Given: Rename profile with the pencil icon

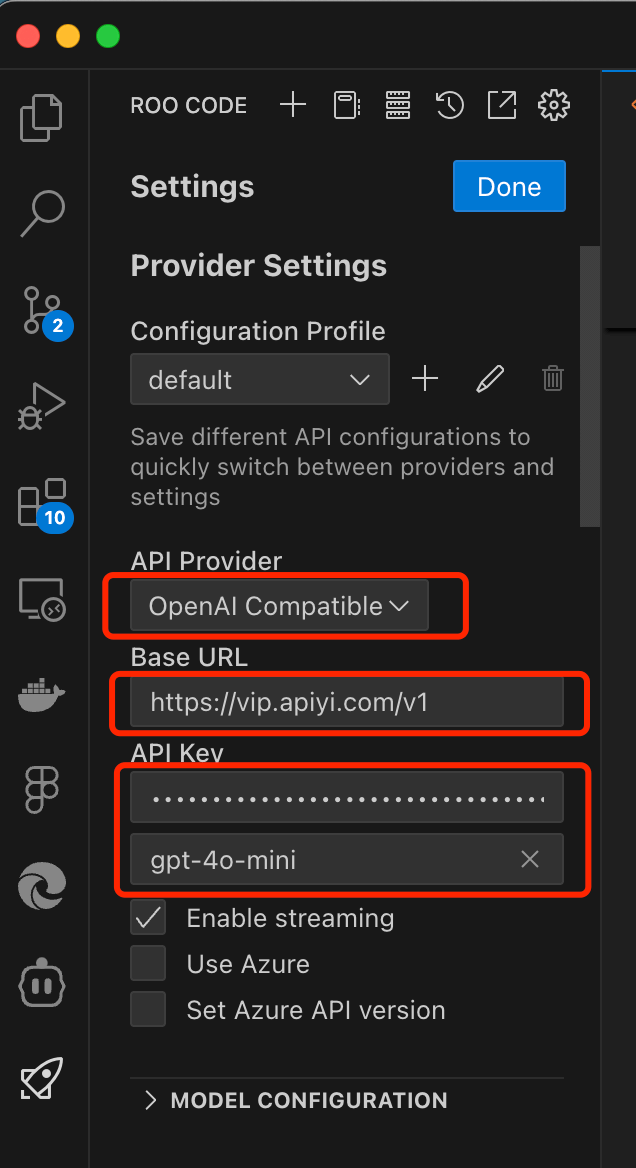Looking at the screenshot, I should 490,379.
